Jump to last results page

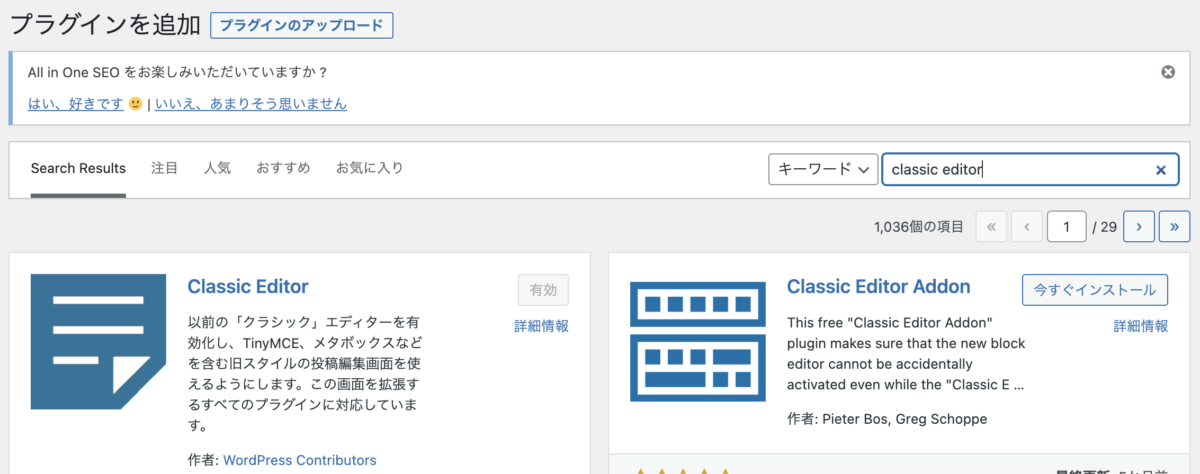[x=1175, y=227]
